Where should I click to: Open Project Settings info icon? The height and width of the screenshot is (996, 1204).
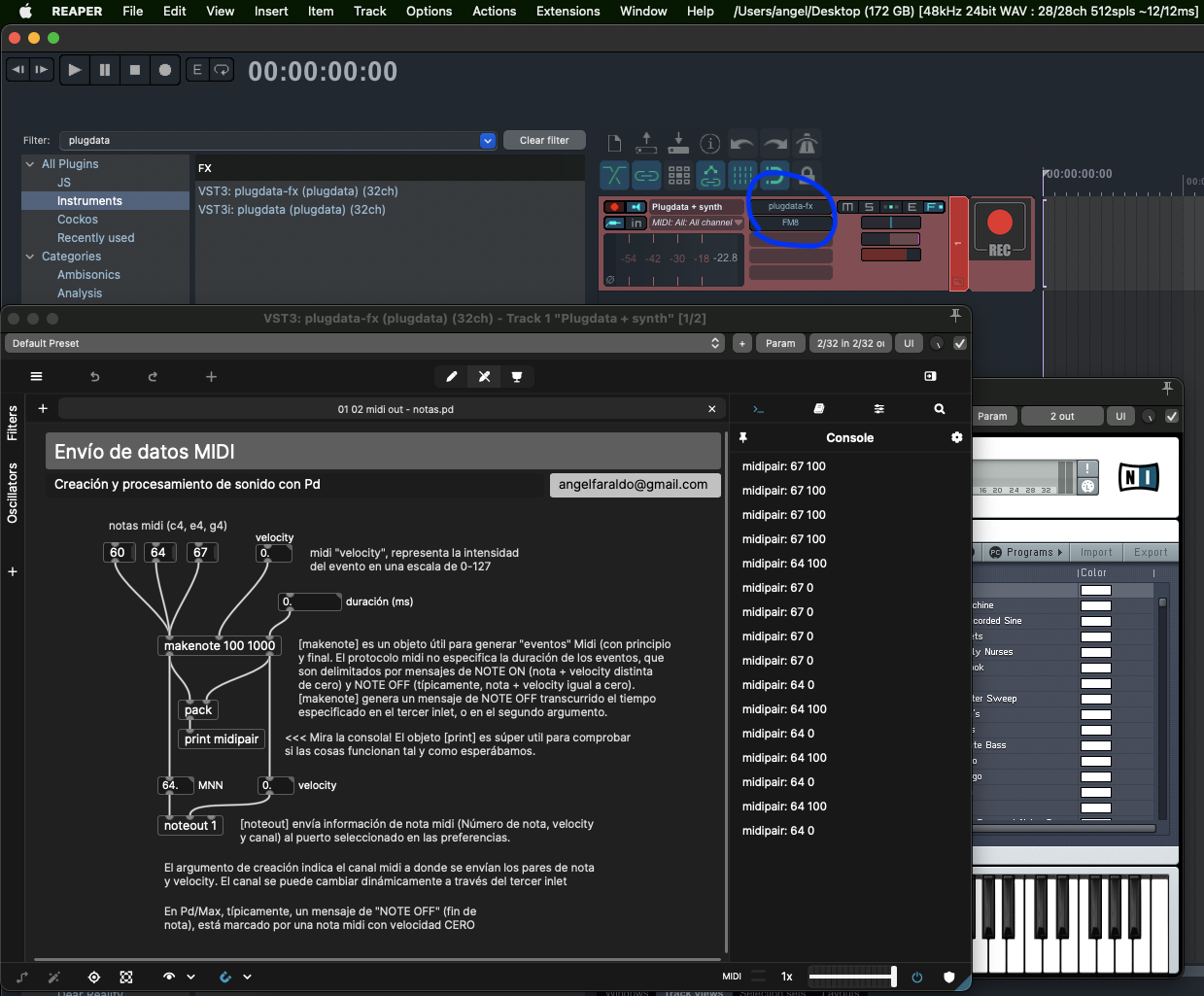point(710,144)
